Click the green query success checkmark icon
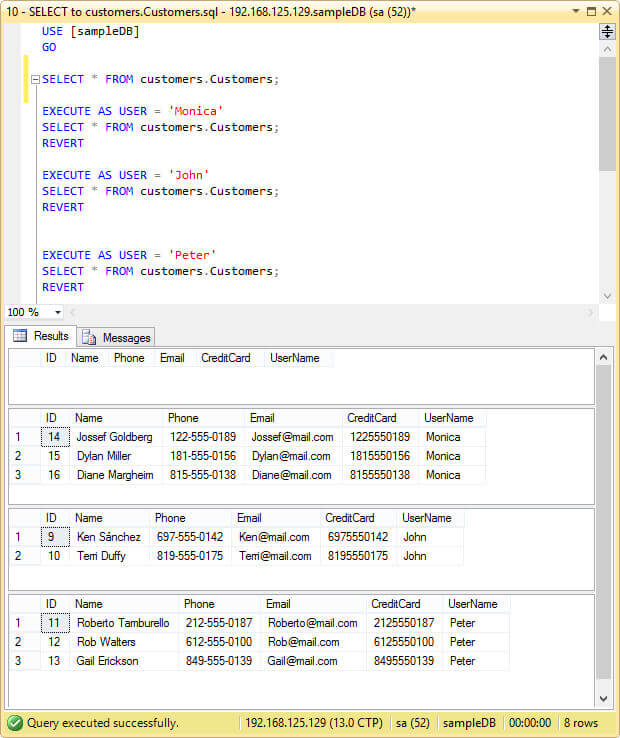Screen dimensions: 620x738 pos(14,722)
